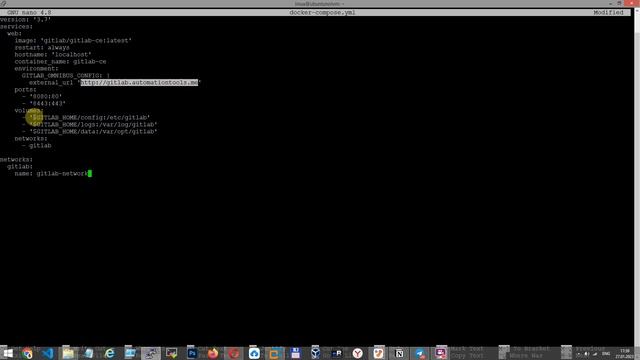Screen dimensions: 640x360
Task: Open the Windows Start menu
Action: click(7, 353)
